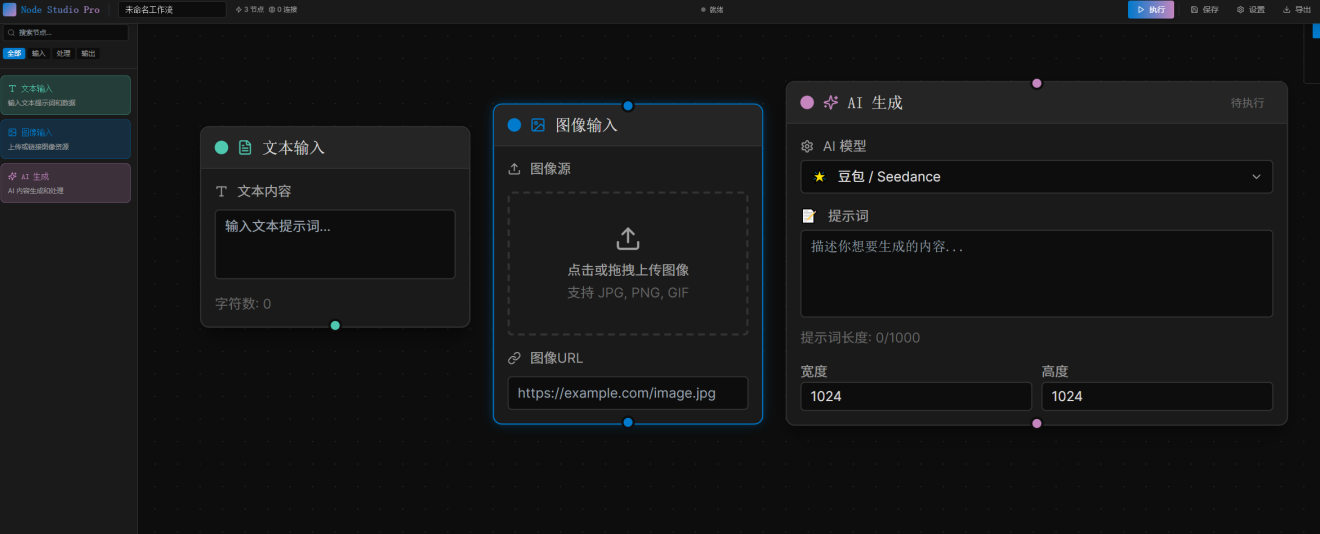
Task: Click the link icon beside 图像URL label
Action: point(515,358)
